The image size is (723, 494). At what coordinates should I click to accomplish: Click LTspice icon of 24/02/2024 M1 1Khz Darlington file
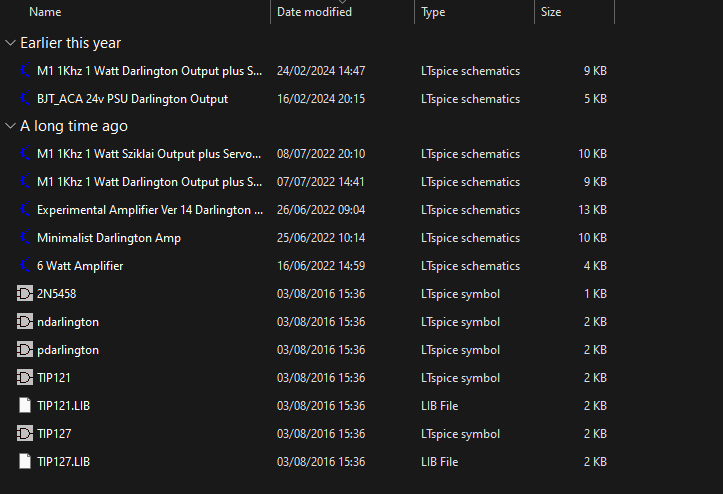[x=25, y=71]
